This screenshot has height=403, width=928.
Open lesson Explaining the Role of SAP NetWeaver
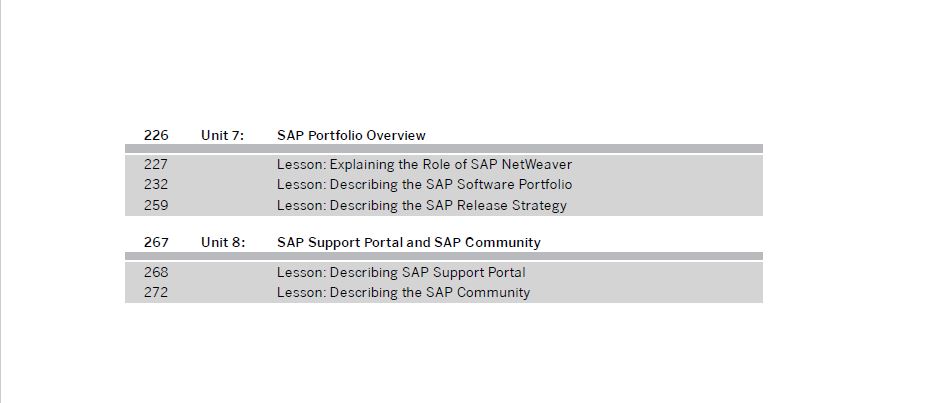click(424, 164)
